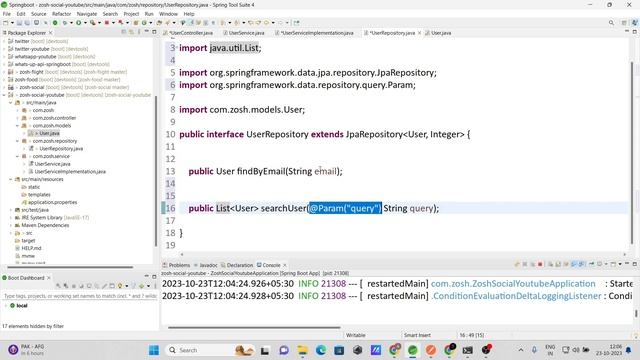Viewport: 640px width, 360px height.
Task: Maximize the editor area
Action: (634, 32)
